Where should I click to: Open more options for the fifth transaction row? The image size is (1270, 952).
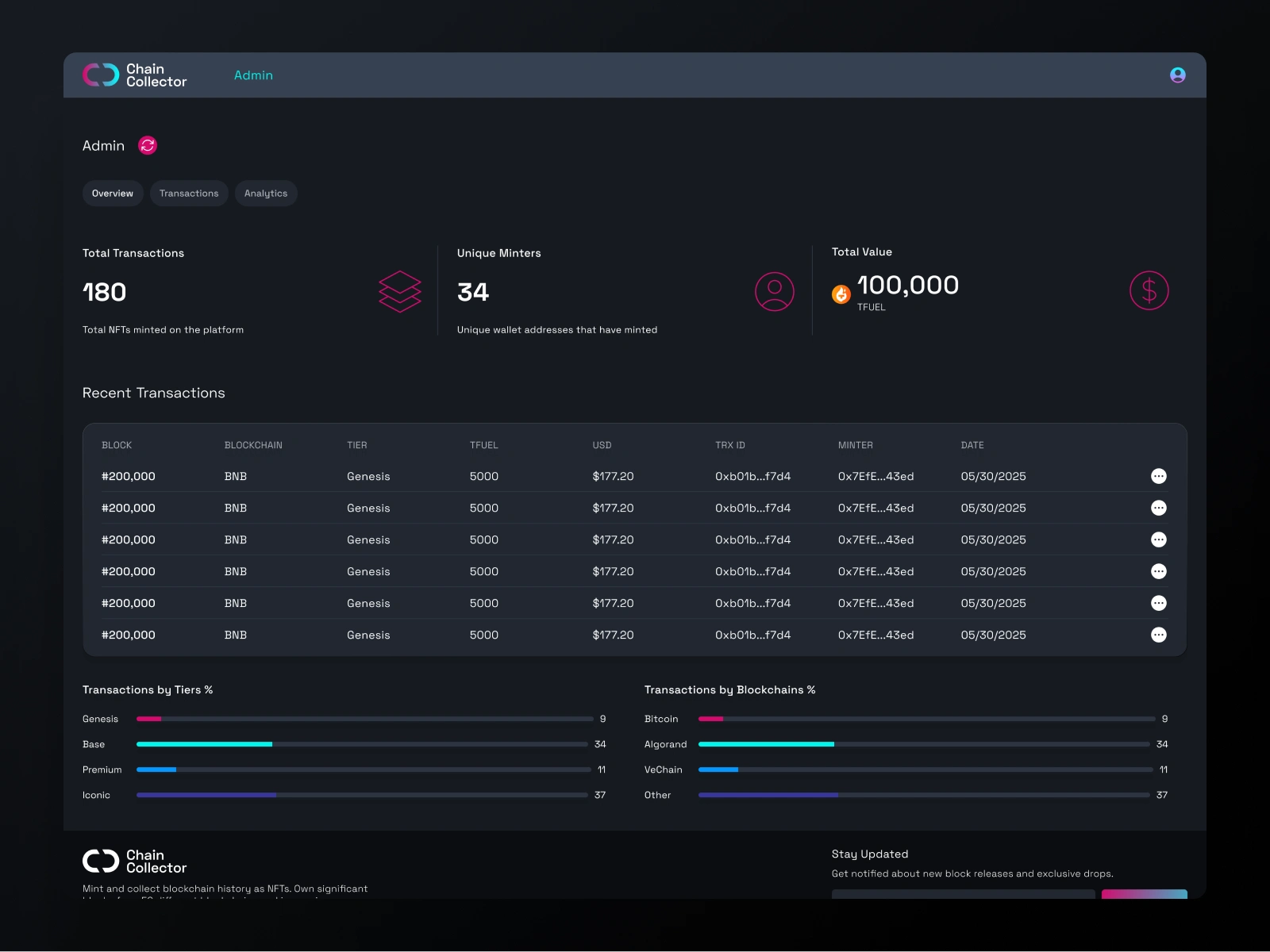coord(1159,603)
